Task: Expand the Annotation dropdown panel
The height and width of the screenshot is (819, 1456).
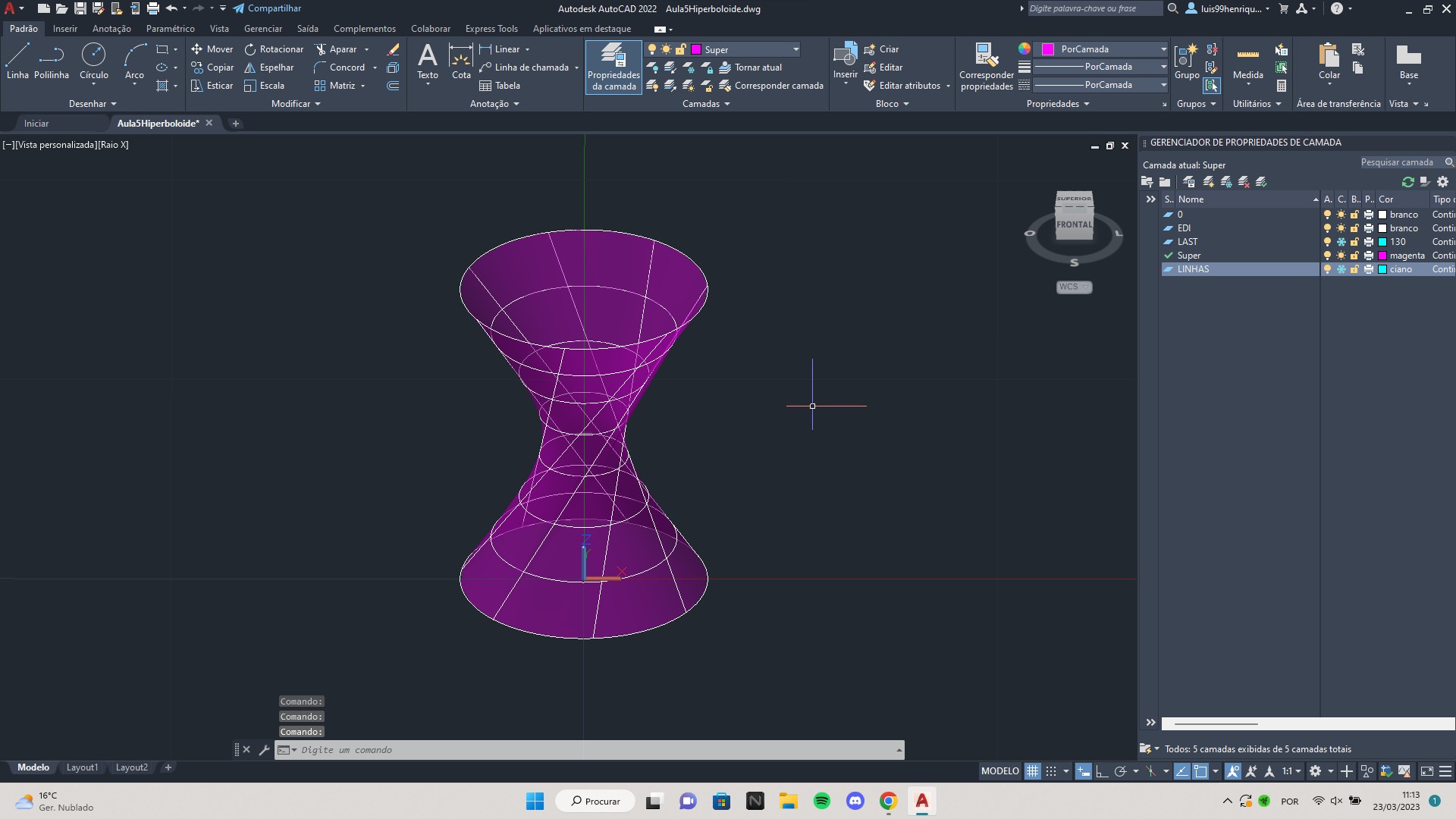Action: coord(520,104)
